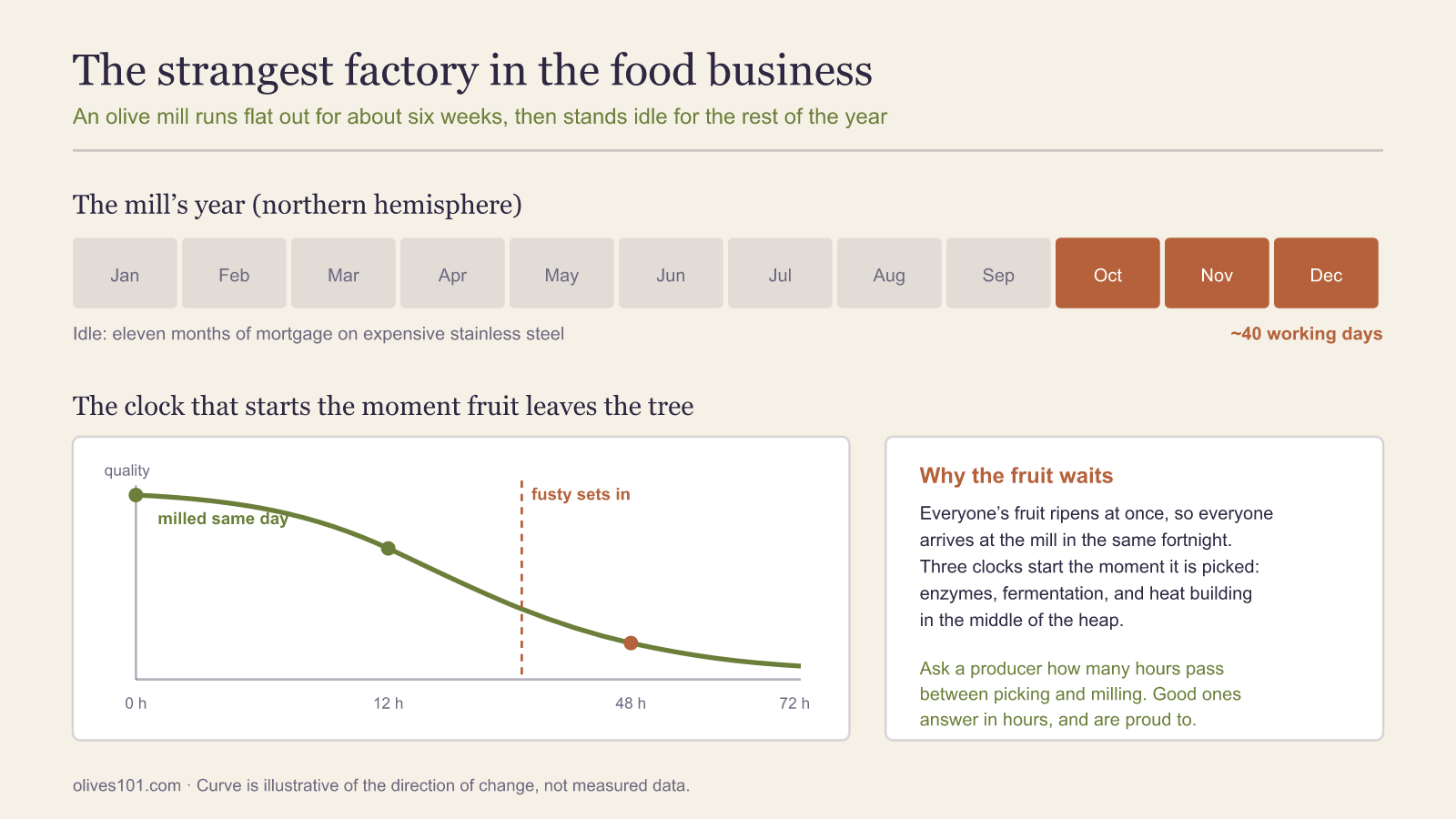Click the 'milled same day' label
Image resolution: width=1456 pixels, height=819 pixels.
[223, 519]
